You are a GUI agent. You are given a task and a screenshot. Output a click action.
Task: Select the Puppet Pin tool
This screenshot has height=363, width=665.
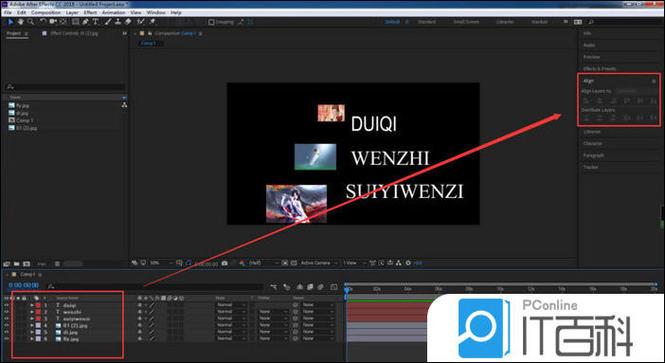pos(153,22)
